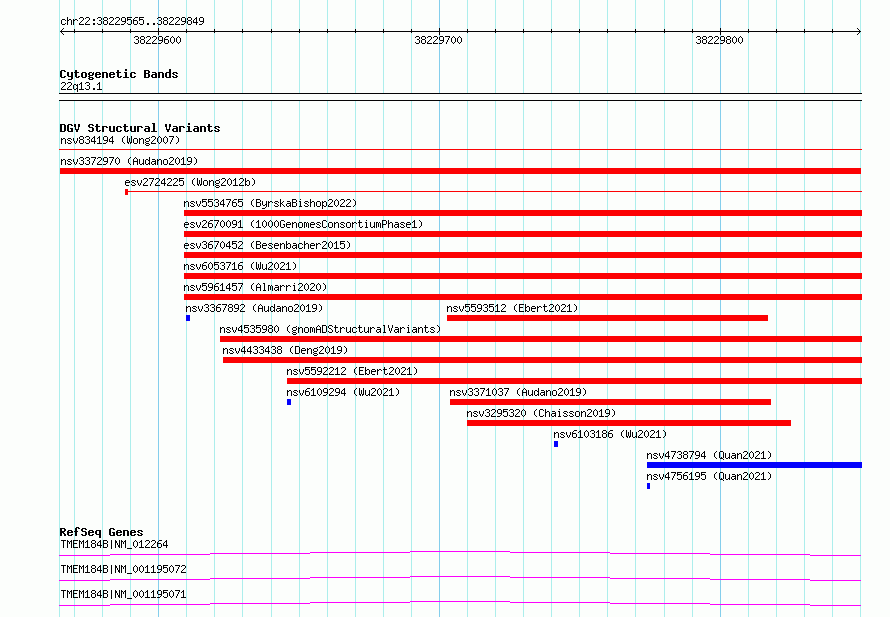Screen dimensions: 890x617
Task: Open the esv2724225 (Wong2012b) variant label
Action: [x=190, y=182]
